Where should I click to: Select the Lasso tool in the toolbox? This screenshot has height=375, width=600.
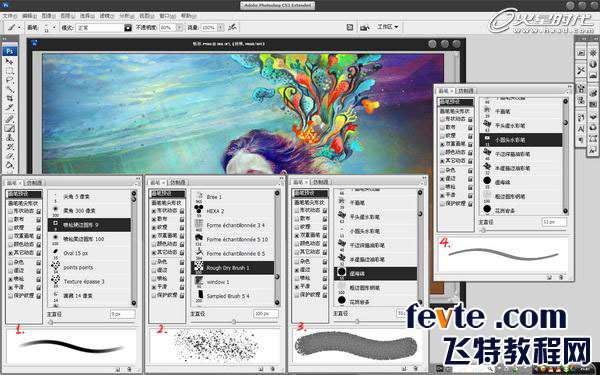[10, 80]
